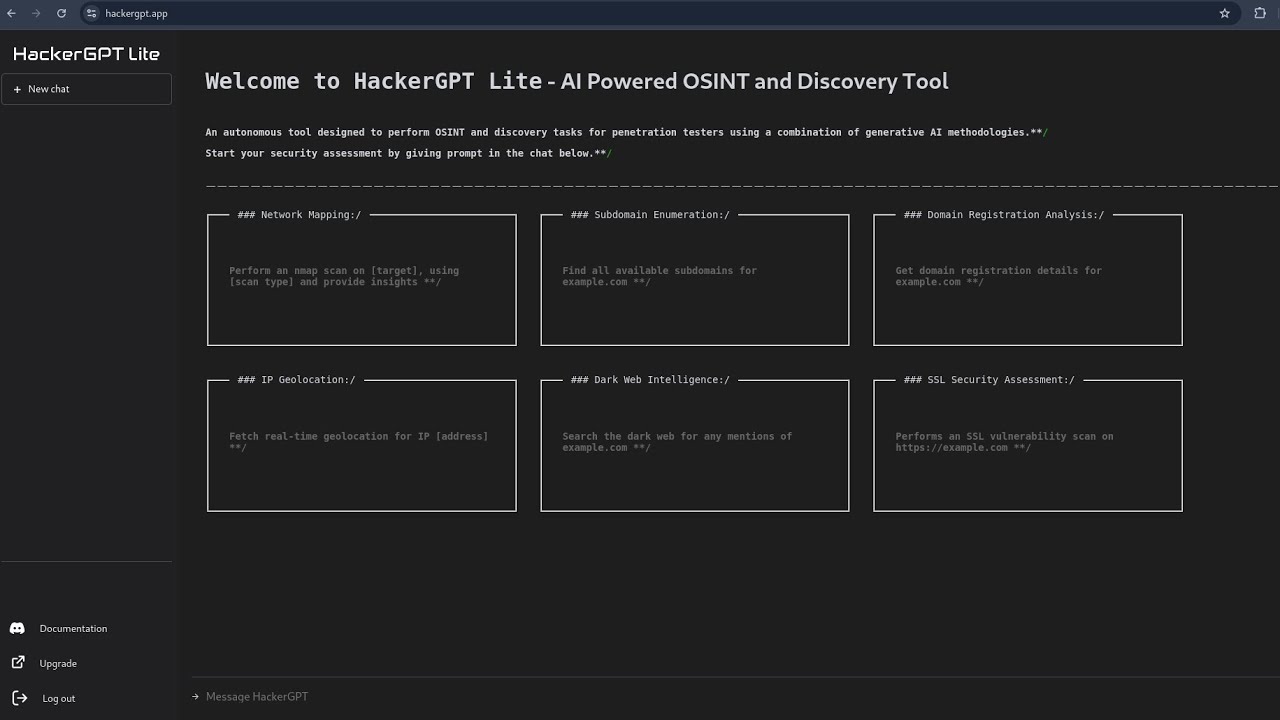
Task: Focus the Message HackerGPT input field
Action: [735, 696]
